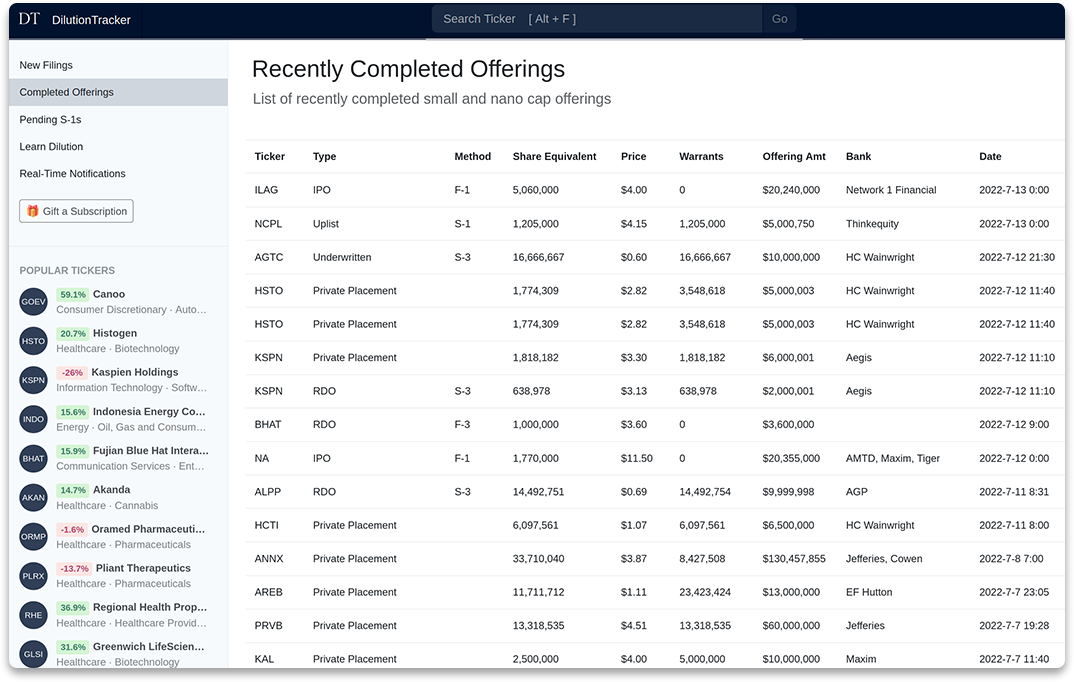
Task: Click the Date column header
Action: pos(990,156)
